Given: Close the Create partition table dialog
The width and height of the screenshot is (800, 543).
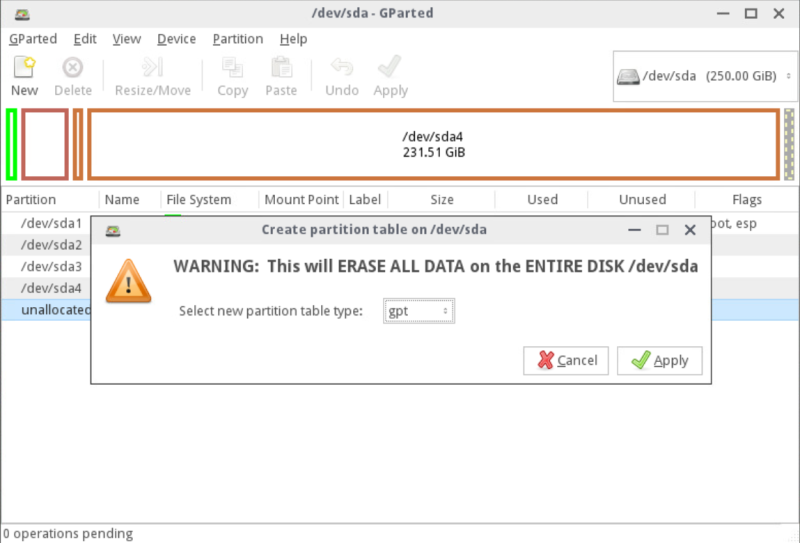Looking at the screenshot, I should [689, 230].
